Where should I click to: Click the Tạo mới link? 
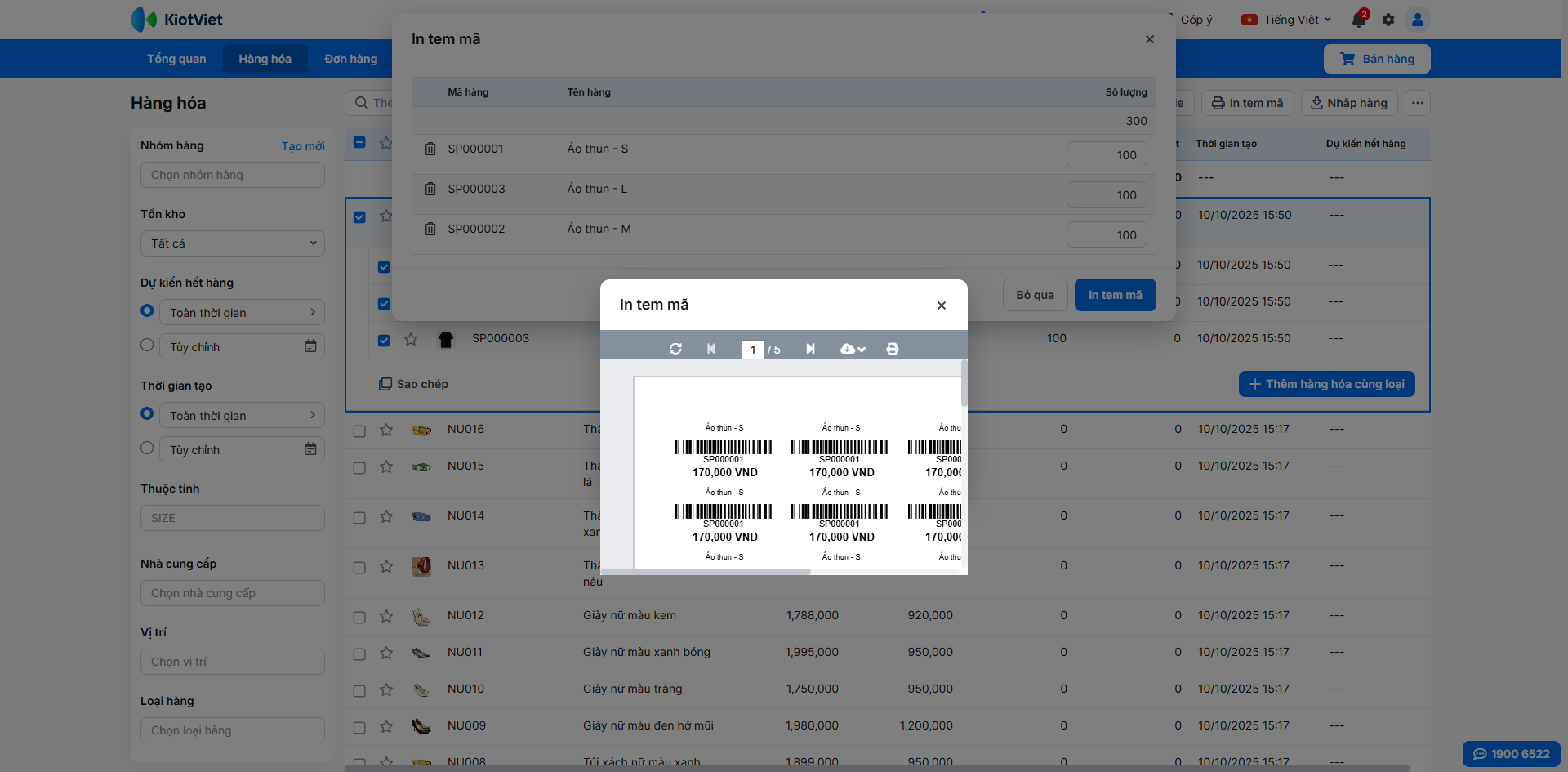click(x=303, y=146)
